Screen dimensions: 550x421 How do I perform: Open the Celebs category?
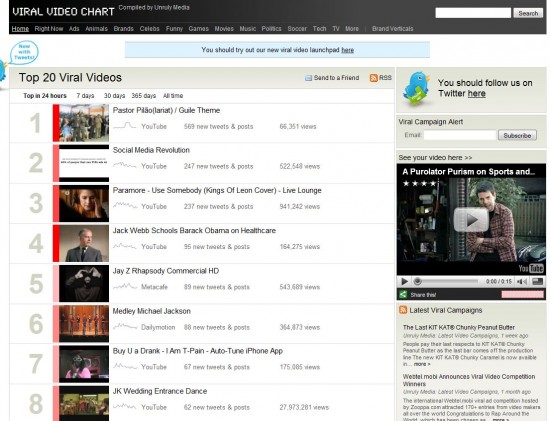(x=149, y=29)
